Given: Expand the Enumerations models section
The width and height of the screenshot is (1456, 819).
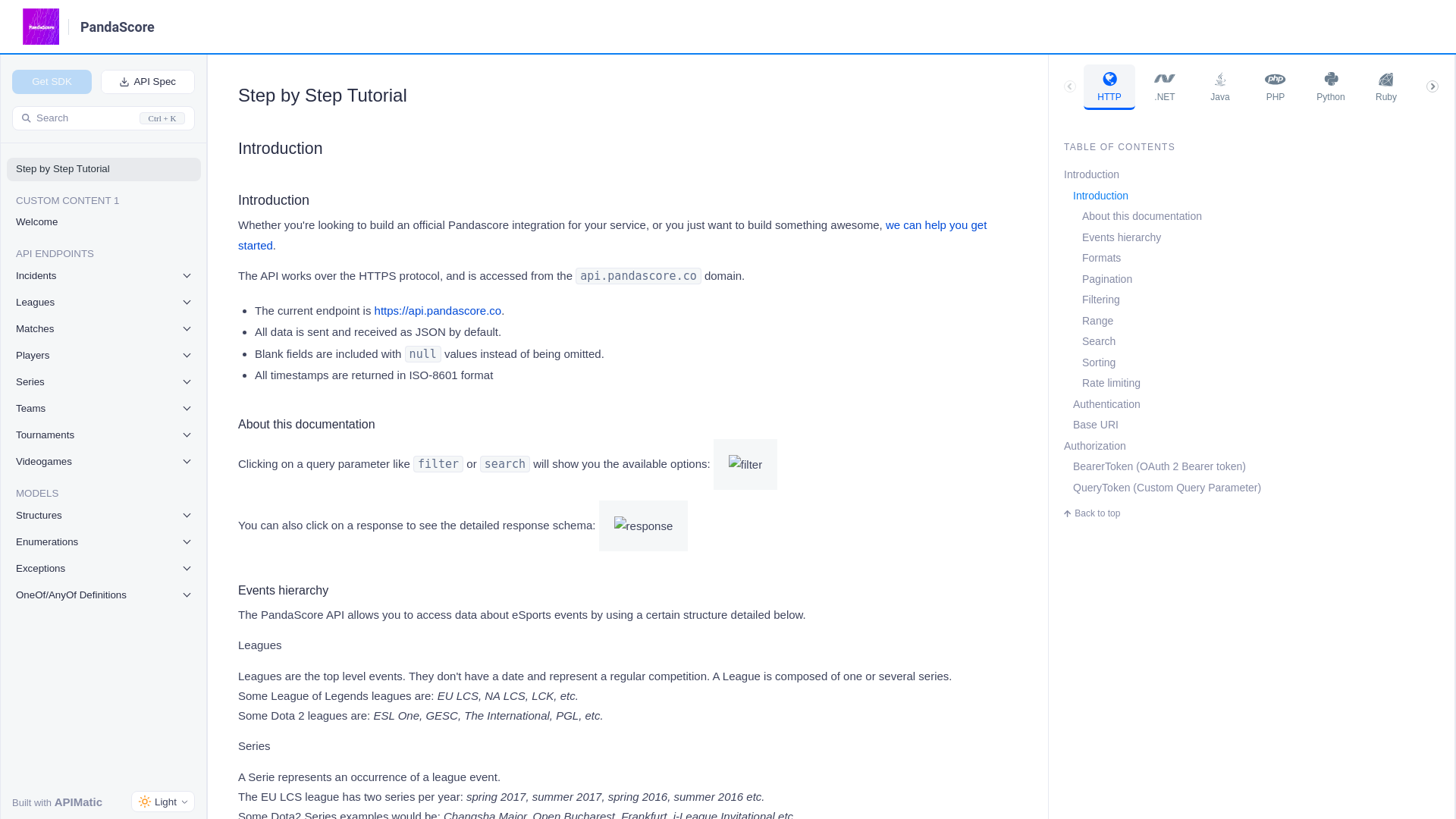Looking at the screenshot, I should click(x=104, y=542).
